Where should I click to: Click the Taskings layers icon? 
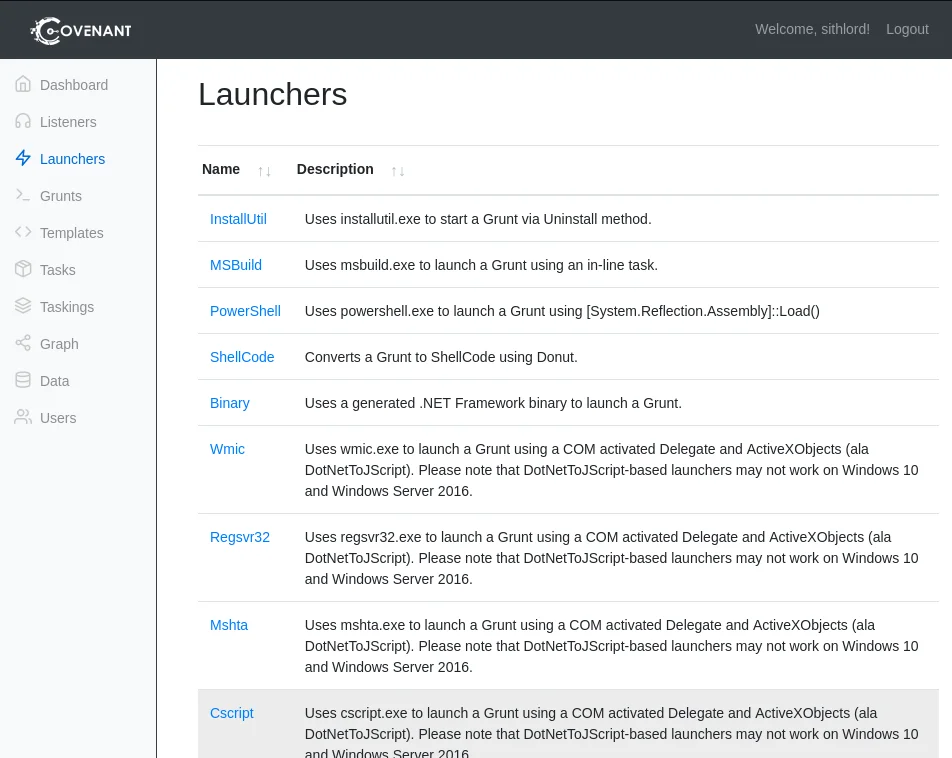tap(23, 307)
